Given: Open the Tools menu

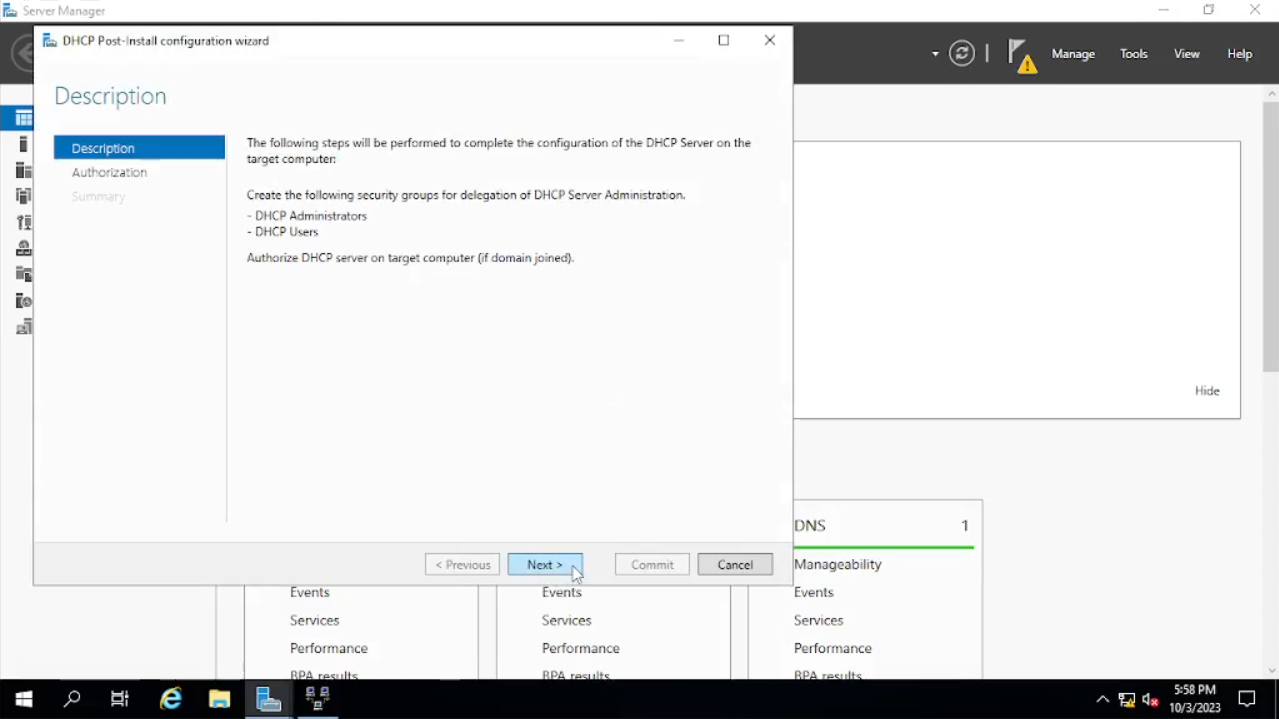Looking at the screenshot, I should pyautogui.click(x=1133, y=54).
